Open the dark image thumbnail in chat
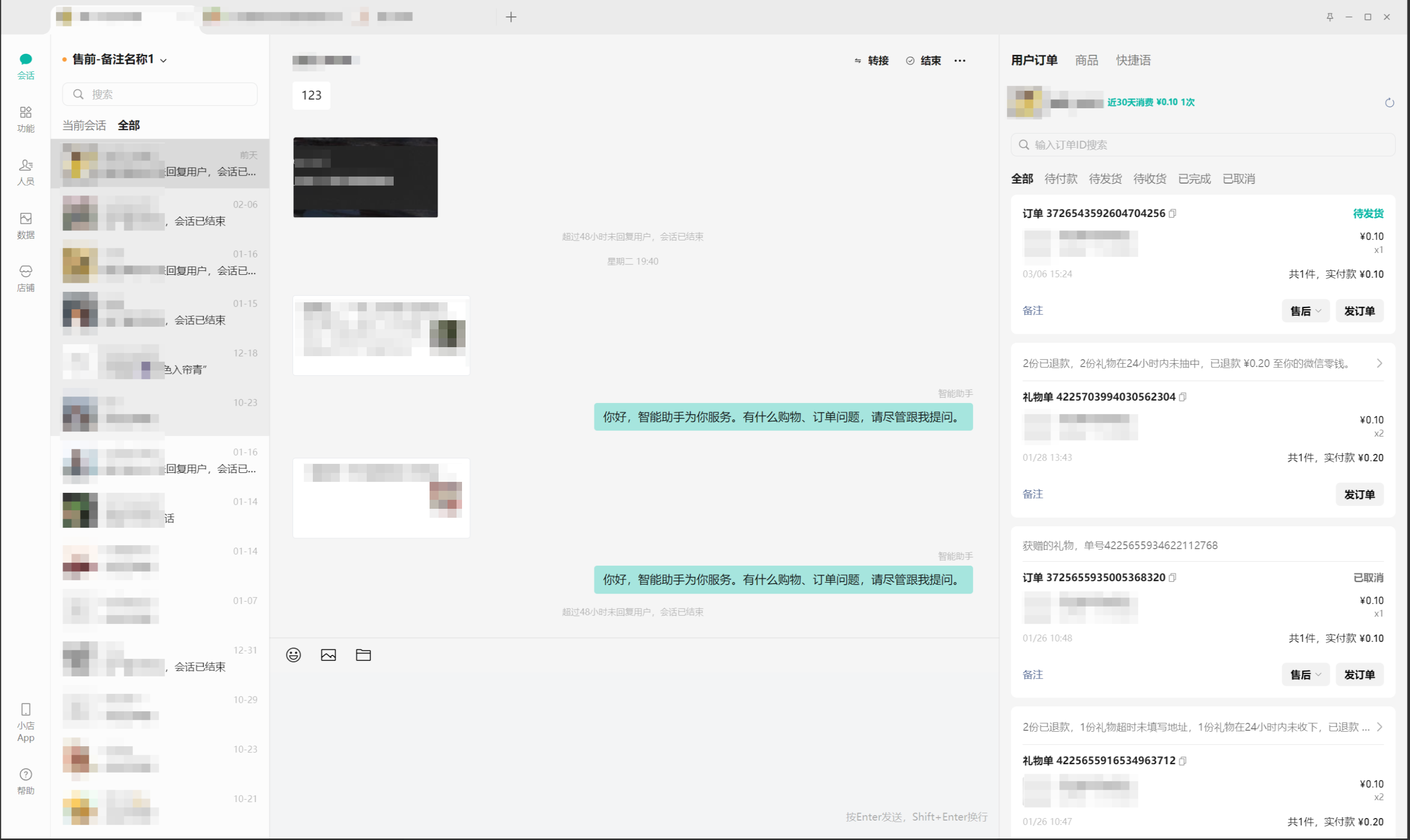Screen dimensions: 1410x840 coord(365,177)
